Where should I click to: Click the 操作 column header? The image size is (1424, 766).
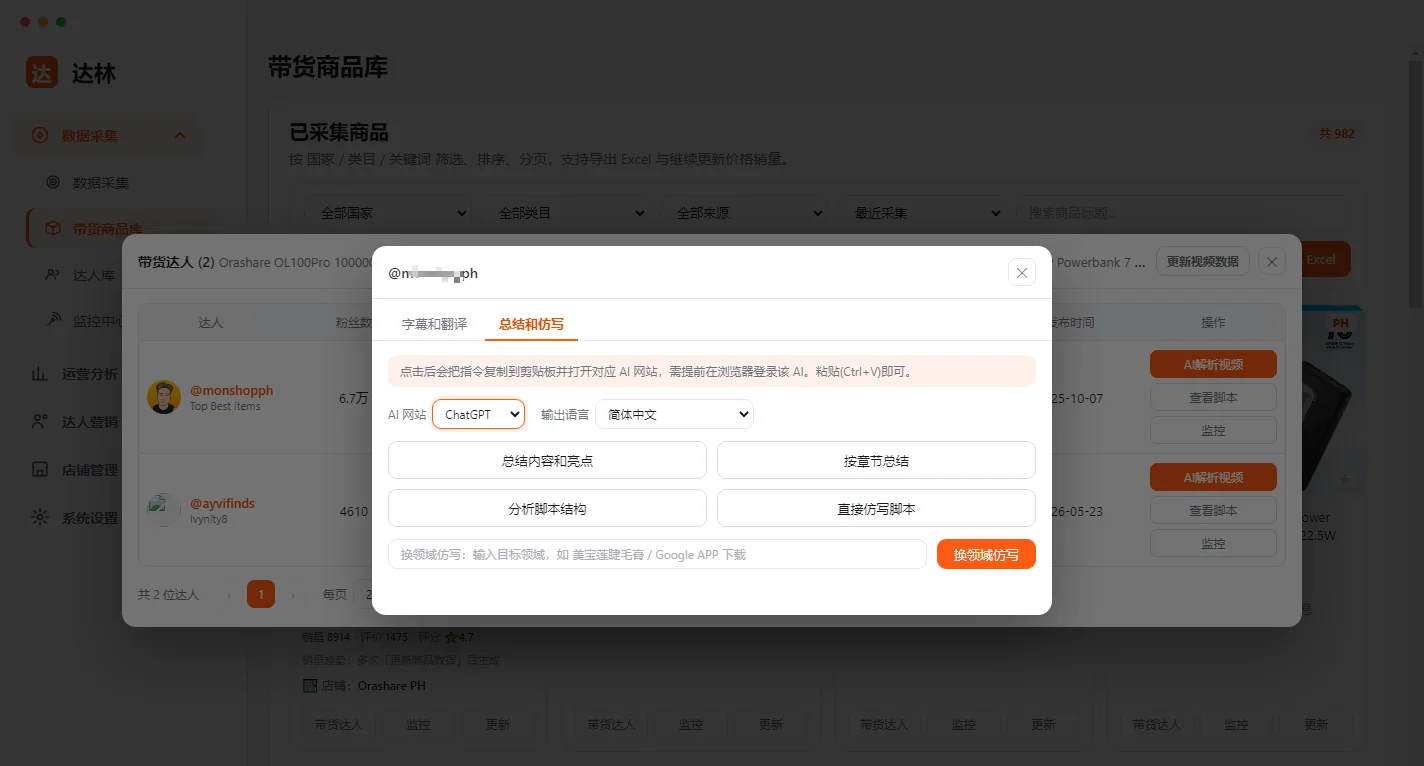click(x=1213, y=322)
